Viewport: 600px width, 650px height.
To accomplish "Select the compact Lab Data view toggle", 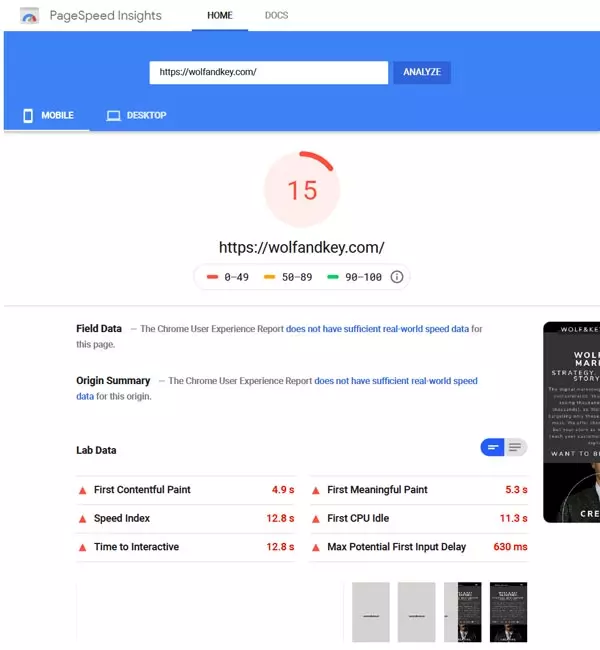I will pos(493,447).
